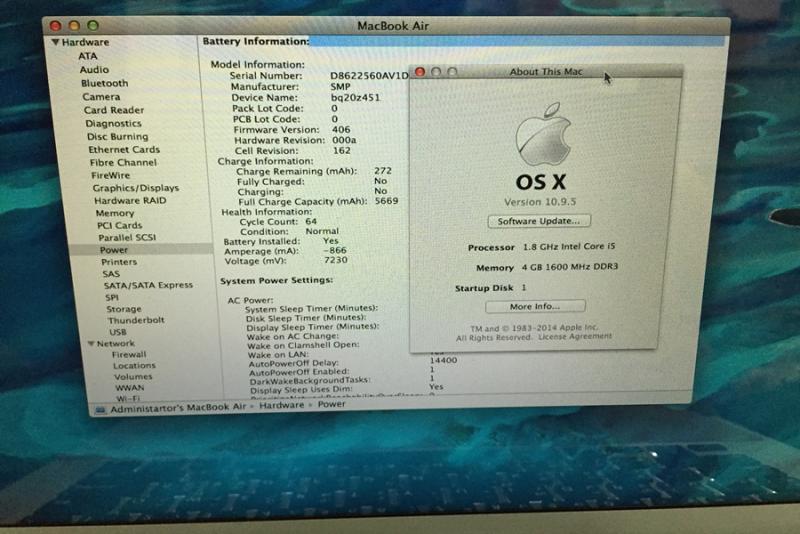800x534 pixels.
Task: Select SPI in the sidebar
Action: pos(112,297)
